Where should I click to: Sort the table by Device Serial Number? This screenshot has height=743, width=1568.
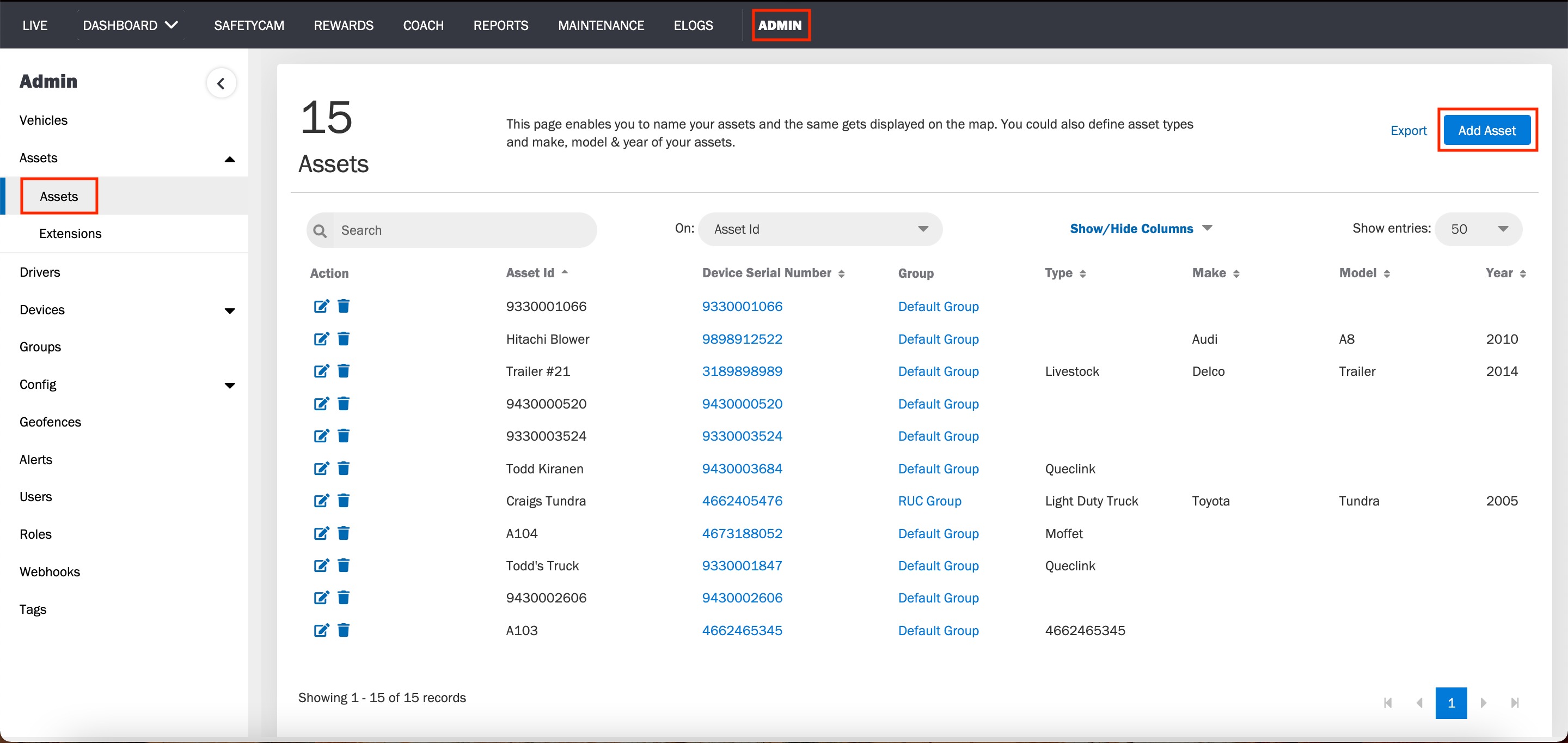click(773, 273)
